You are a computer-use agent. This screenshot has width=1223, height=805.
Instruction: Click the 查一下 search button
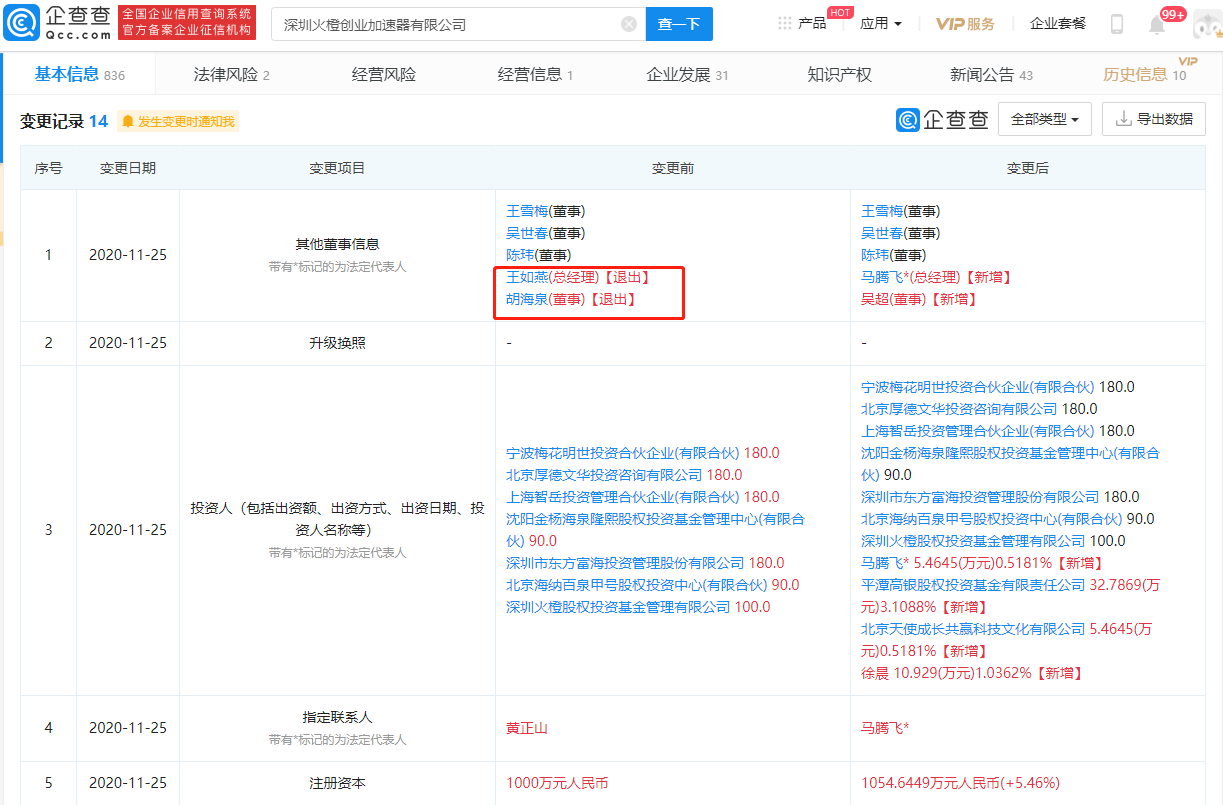[679, 24]
